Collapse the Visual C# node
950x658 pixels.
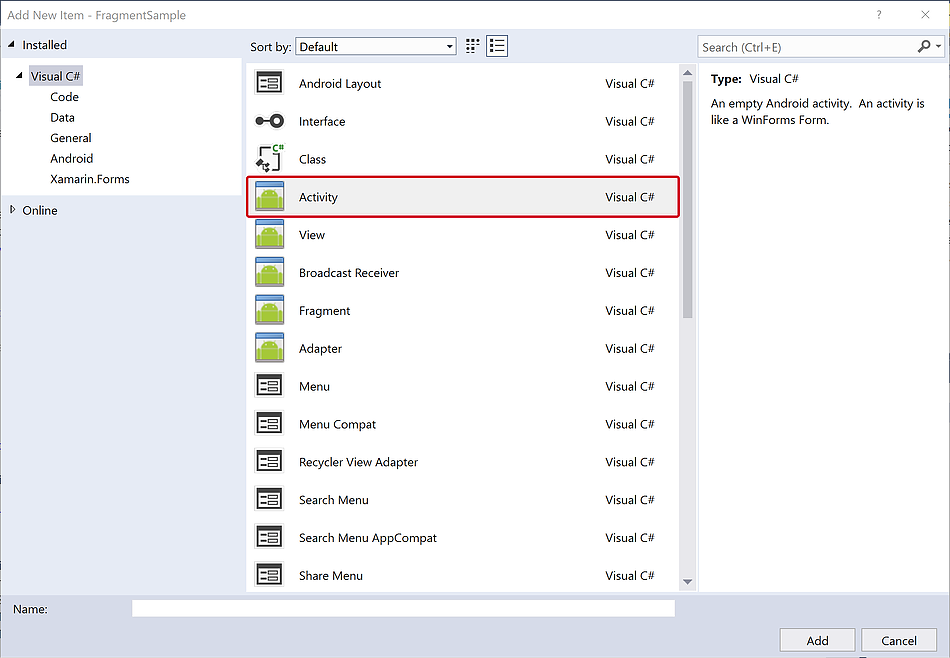tap(20, 76)
